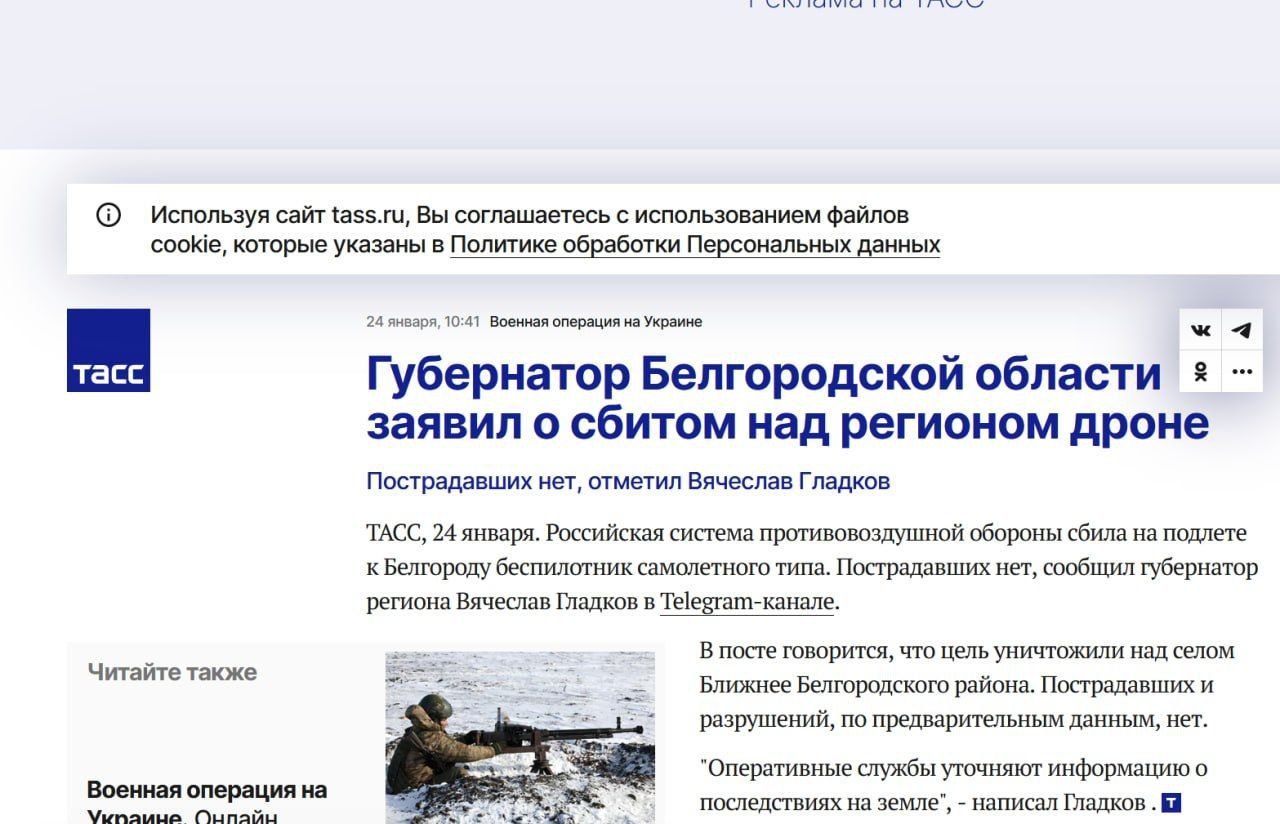This screenshot has width=1280, height=824.
Task: Click the info icon in cookie notice
Action: (x=108, y=215)
